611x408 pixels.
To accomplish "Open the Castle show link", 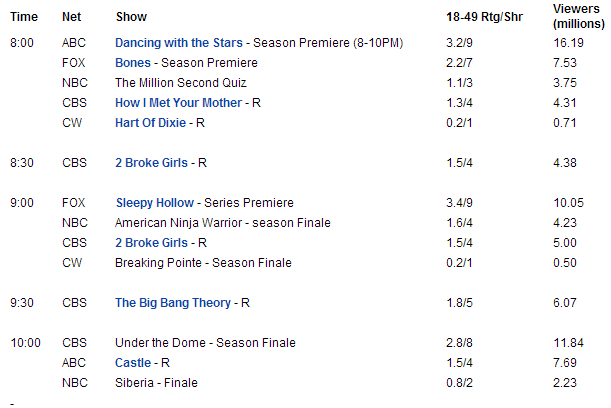I will [x=133, y=363].
